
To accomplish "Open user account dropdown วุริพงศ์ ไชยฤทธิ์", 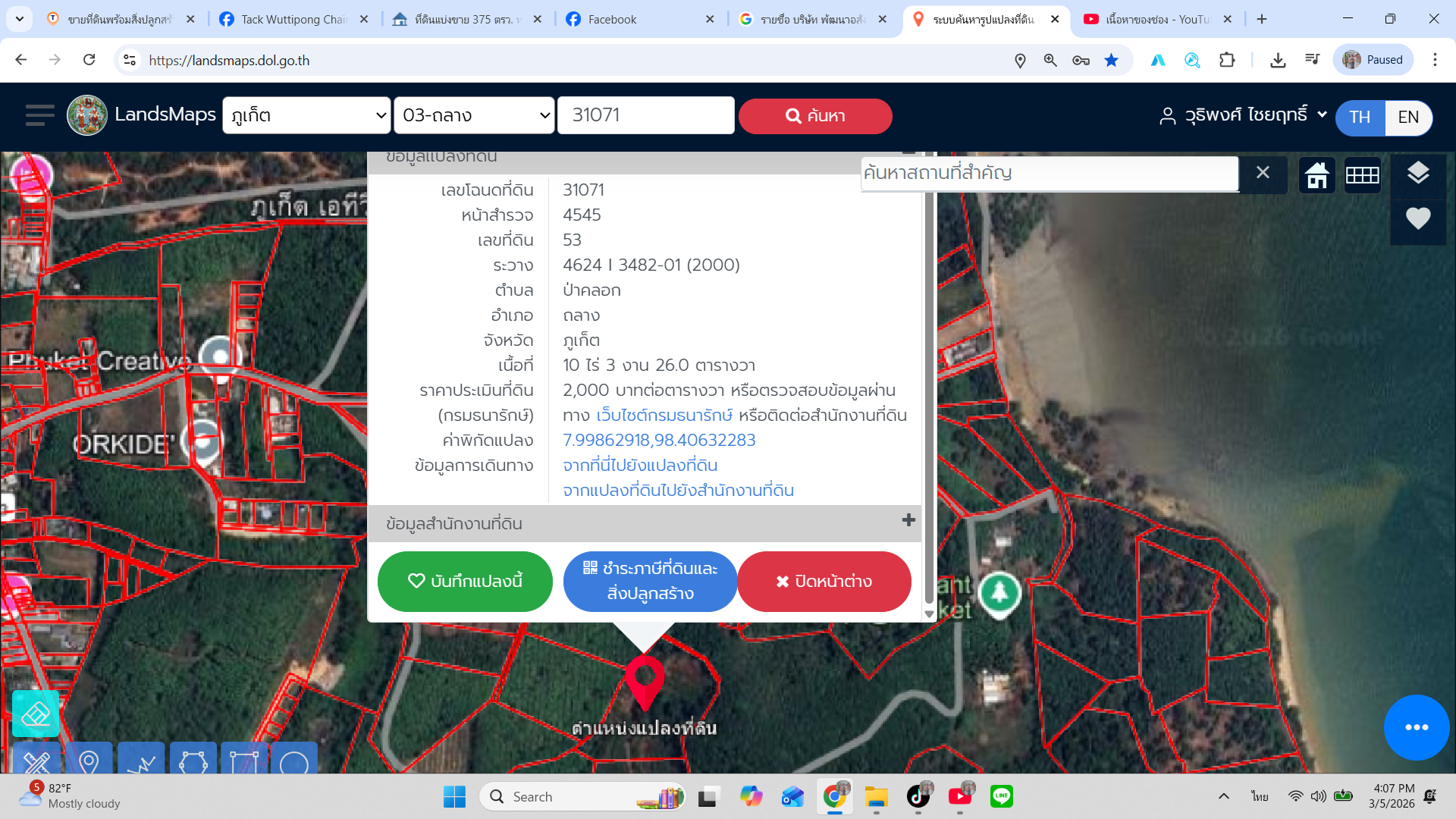I will [x=1243, y=115].
